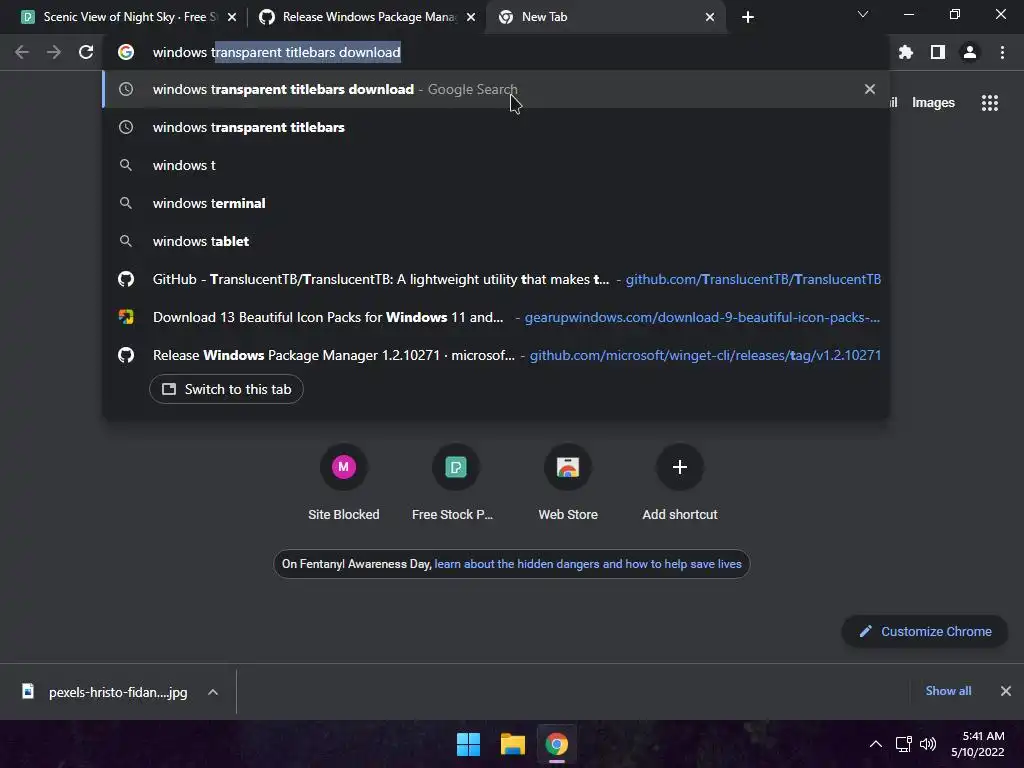Click the Google icon in address bar

(126, 52)
